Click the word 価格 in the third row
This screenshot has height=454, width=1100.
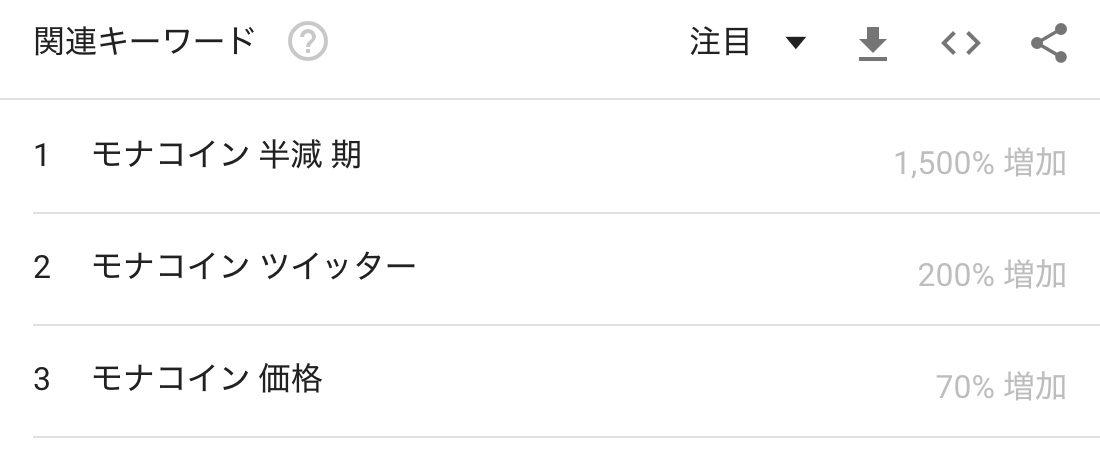point(290,379)
